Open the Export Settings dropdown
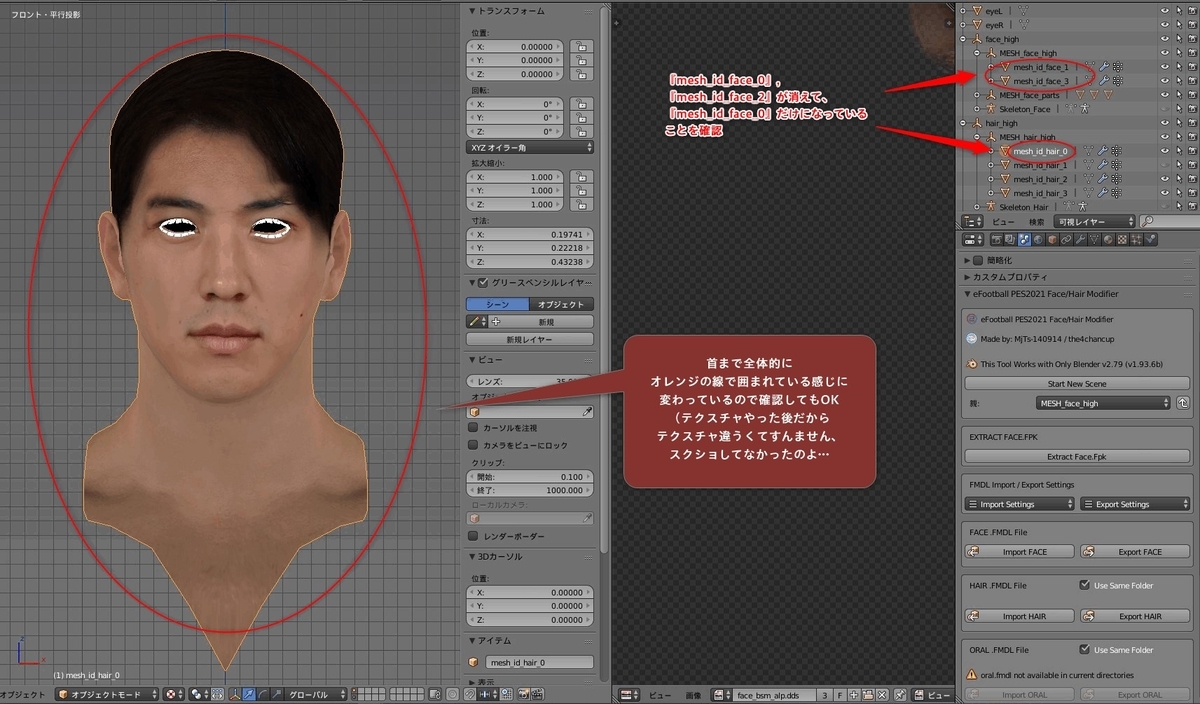The image size is (1200, 704). [1136, 504]
